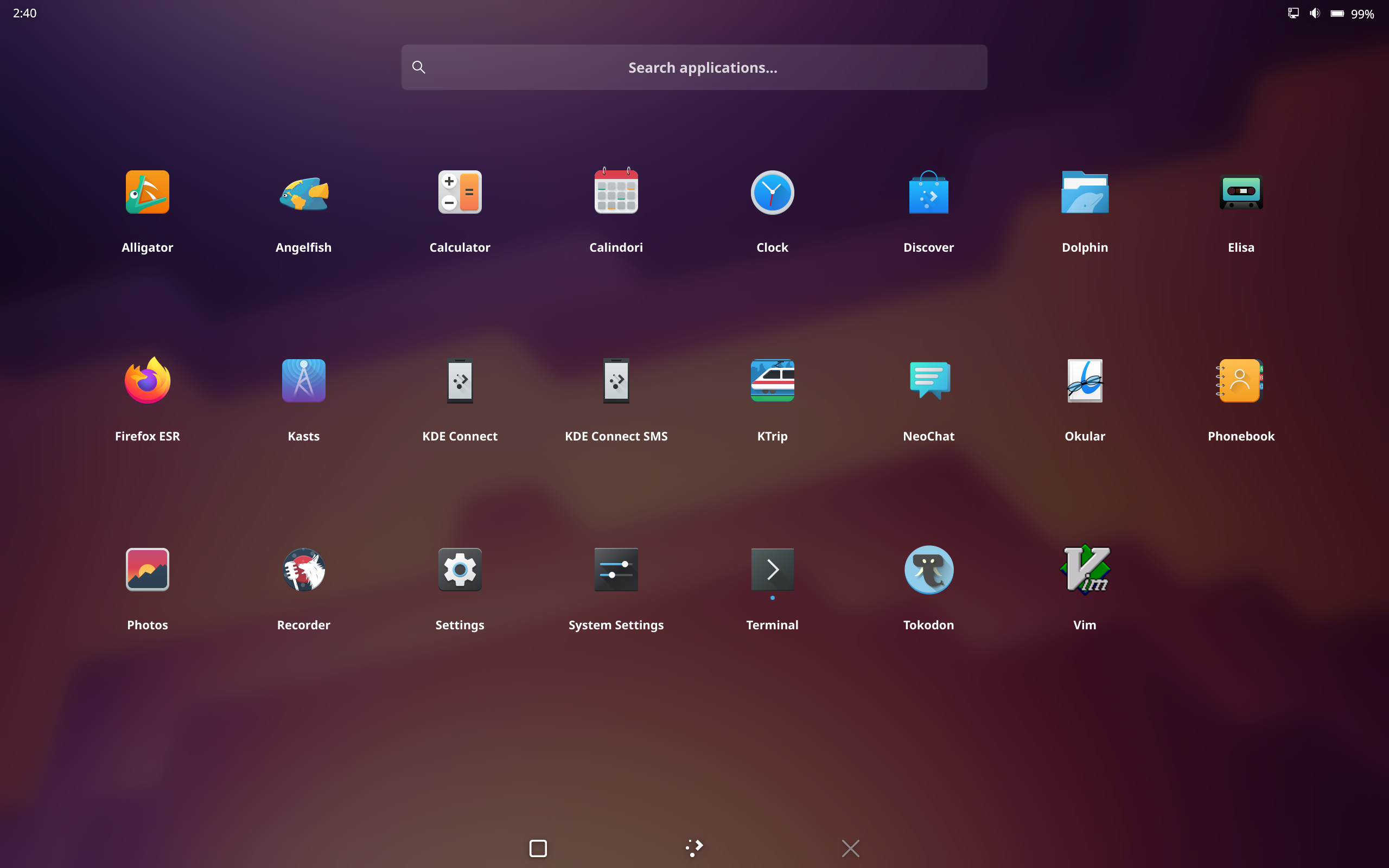Open NeoChat messaging app

928,381
